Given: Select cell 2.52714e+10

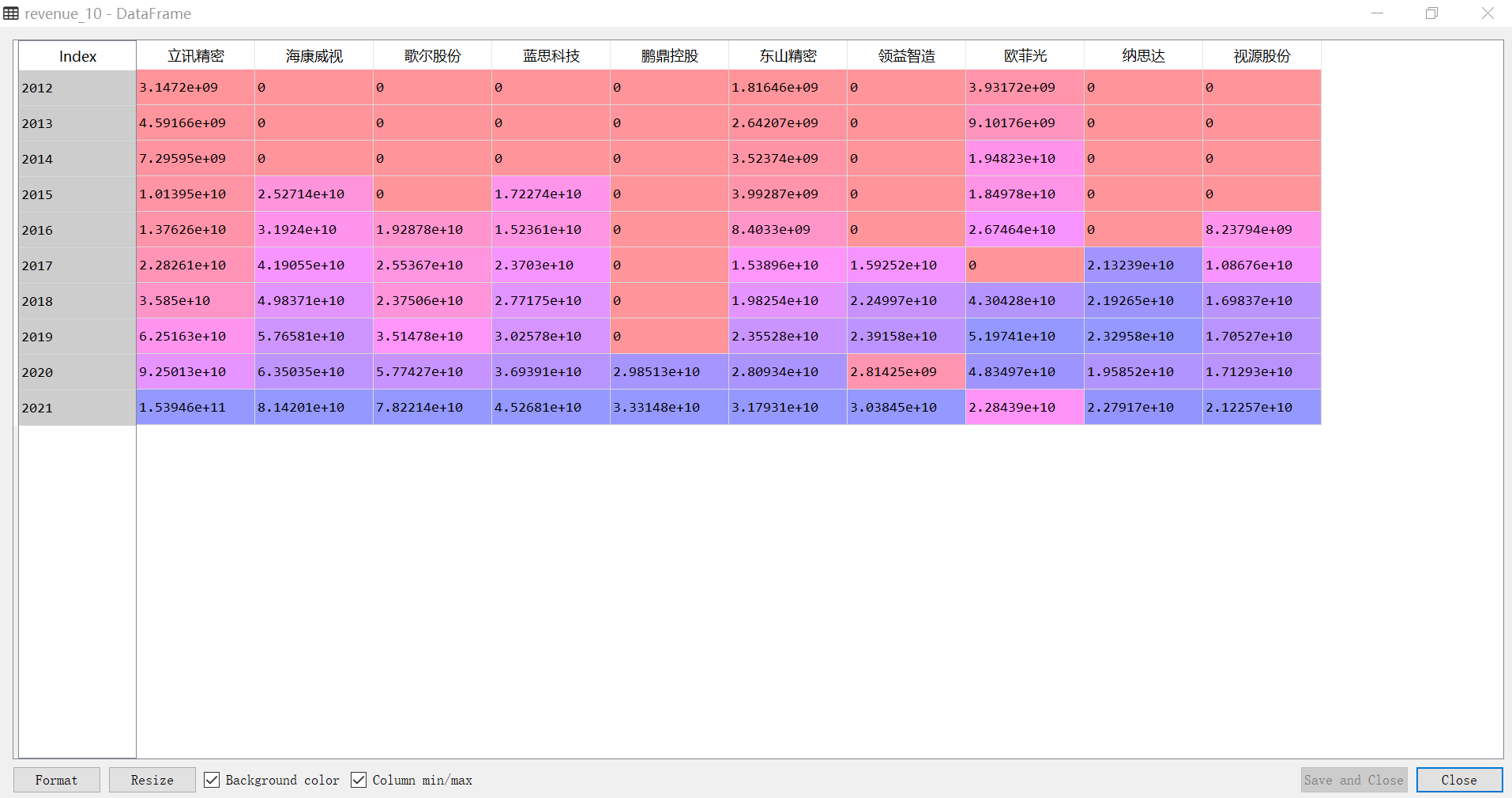Looking at the screenshot, I should coord(314,194).
